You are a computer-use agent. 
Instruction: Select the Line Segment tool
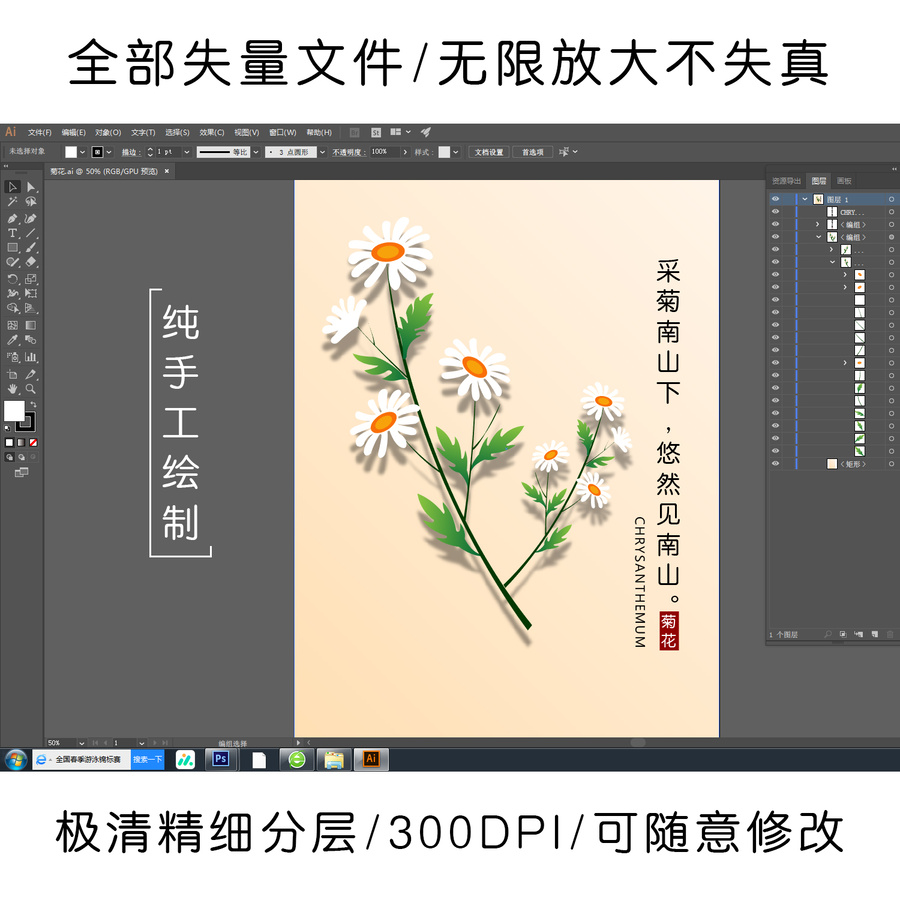coord(31,233)
